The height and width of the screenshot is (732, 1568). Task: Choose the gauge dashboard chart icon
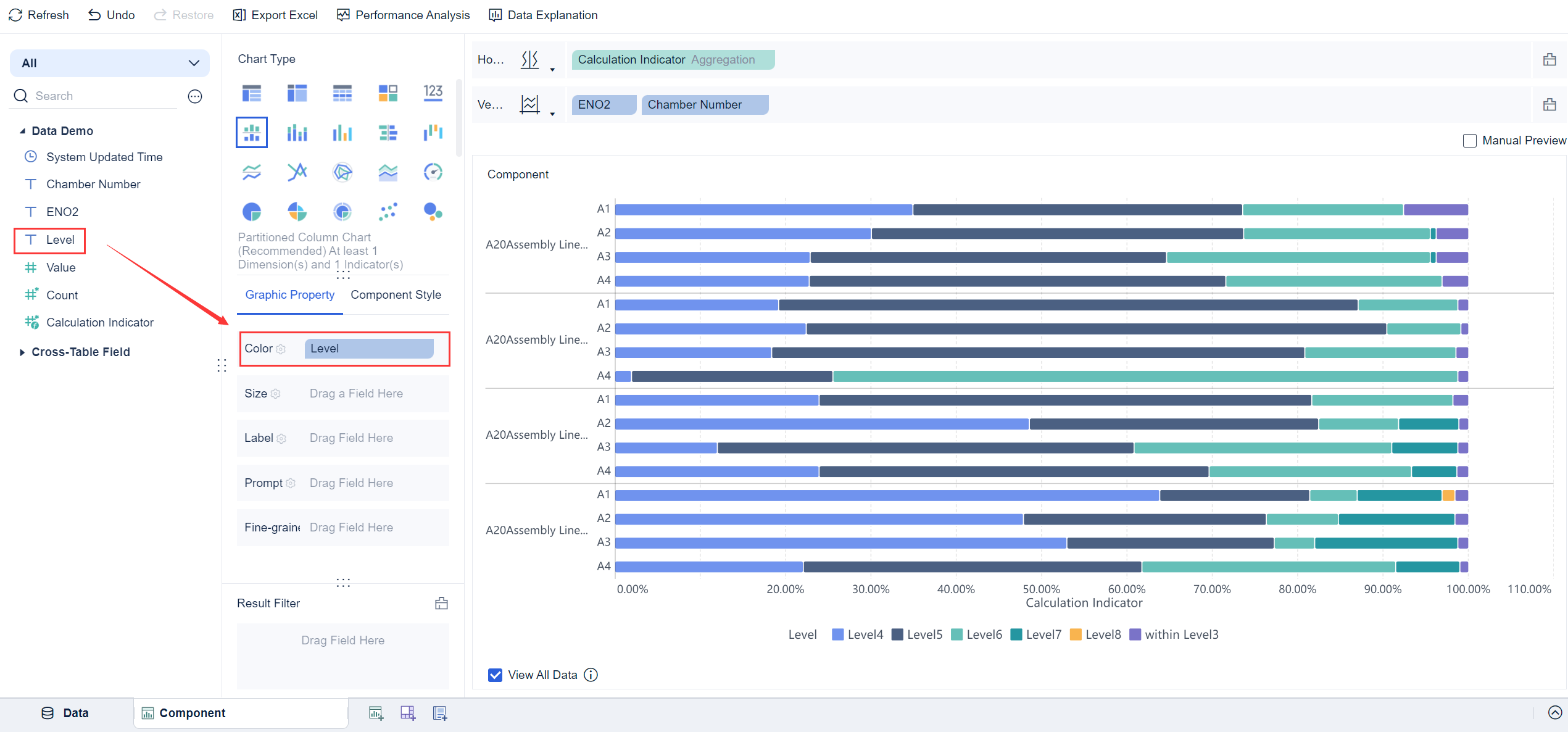pos(433,172)
